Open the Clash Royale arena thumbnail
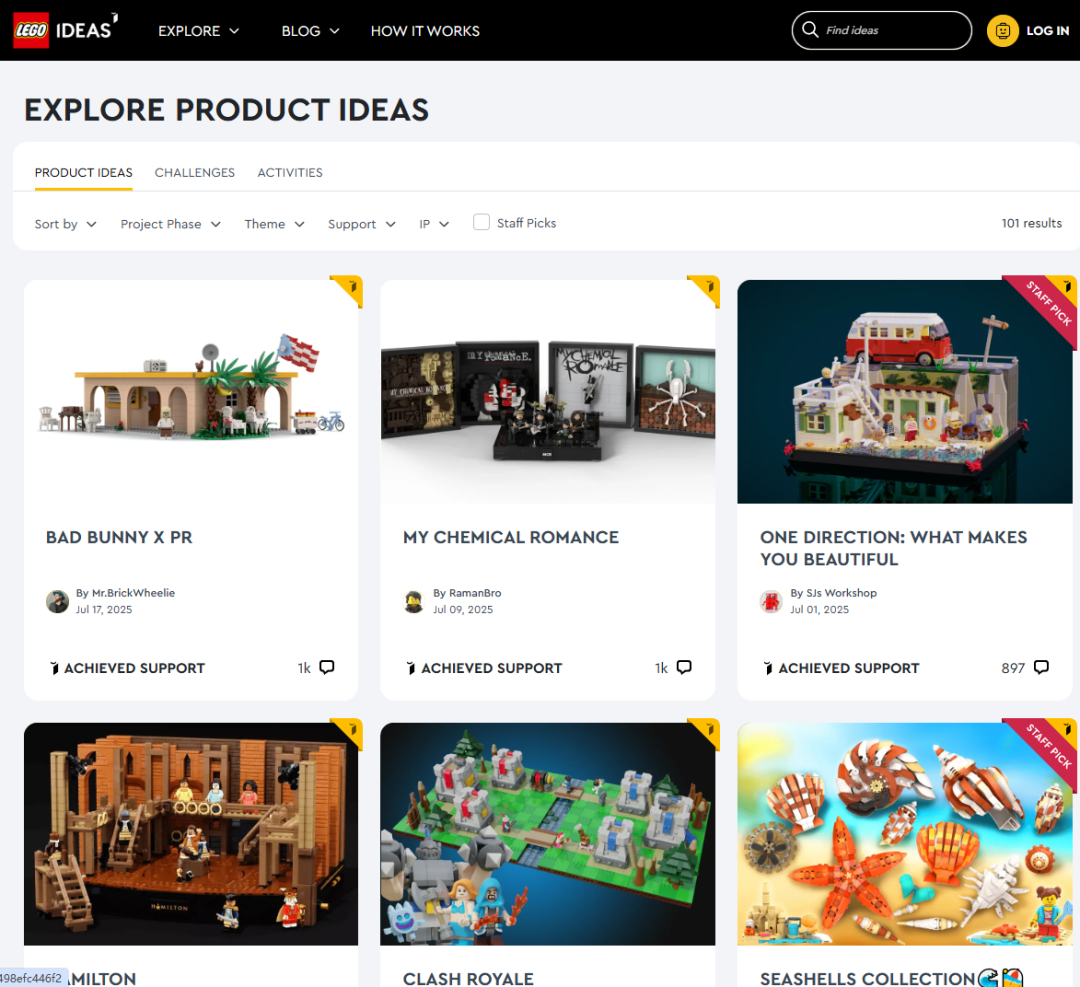The width and height of the screenshot is (1080, 987). click(548, 834)
